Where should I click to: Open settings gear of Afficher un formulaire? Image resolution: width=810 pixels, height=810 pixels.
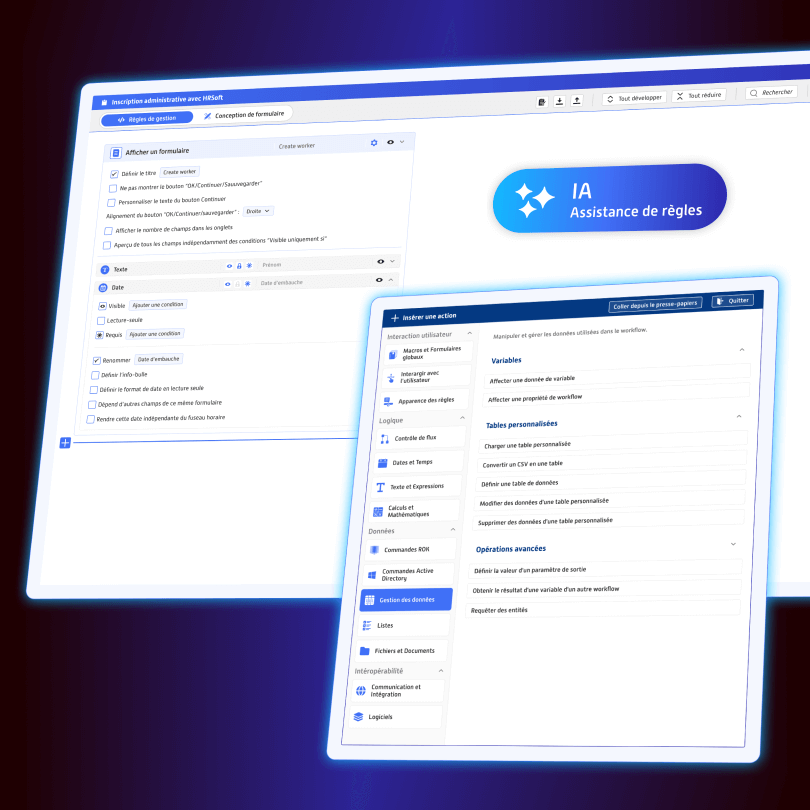(374, 143)
